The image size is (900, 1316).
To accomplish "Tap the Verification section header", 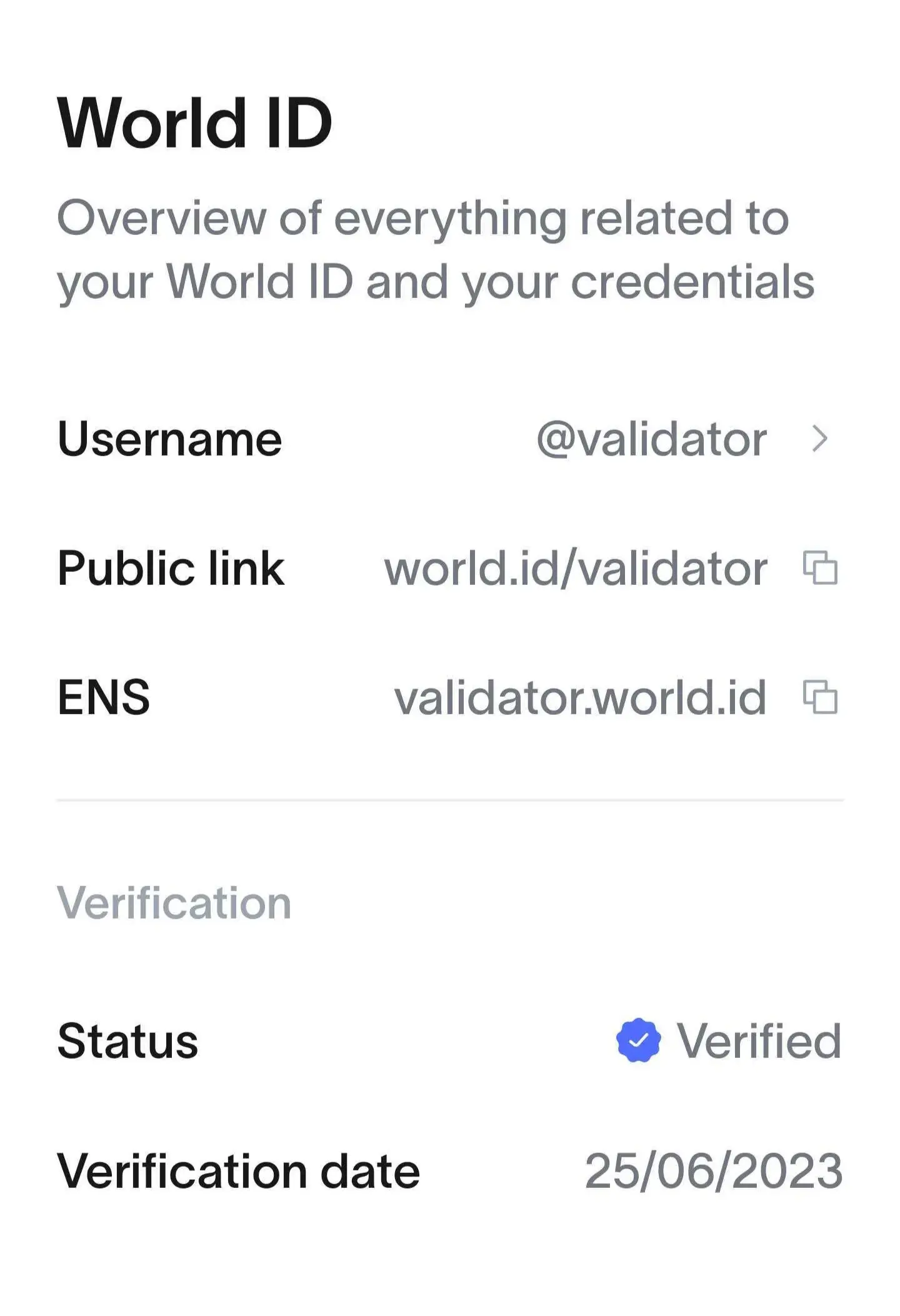I will (174, 903).
